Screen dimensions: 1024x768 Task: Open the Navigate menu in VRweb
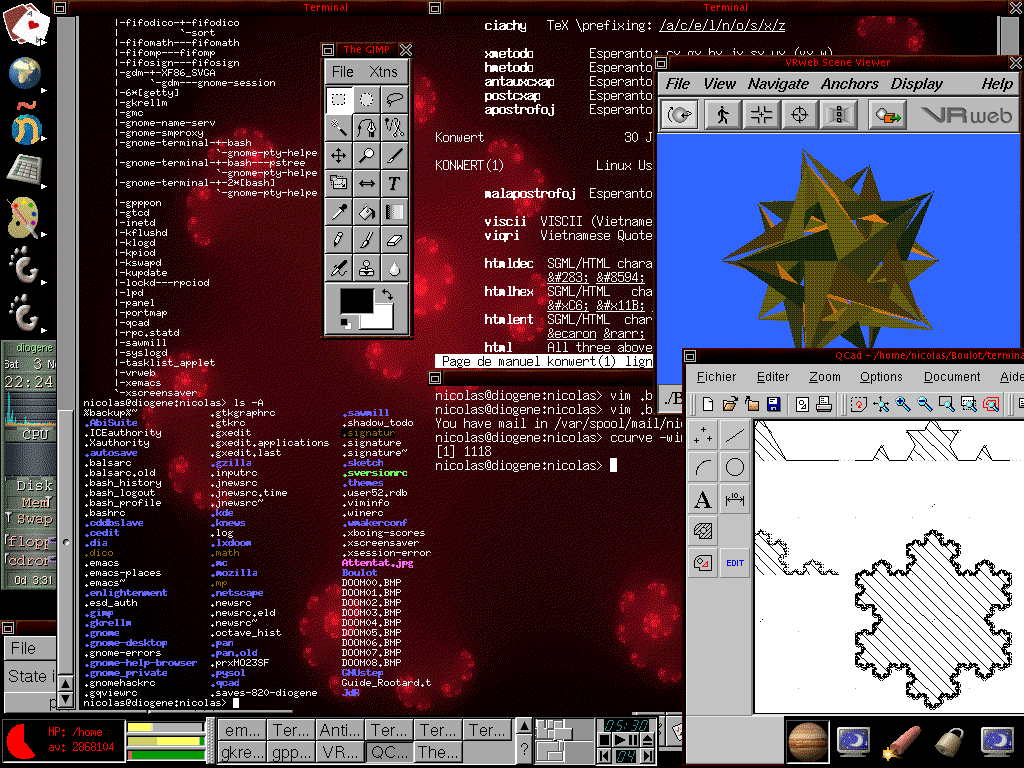click(x=778, y=84)
